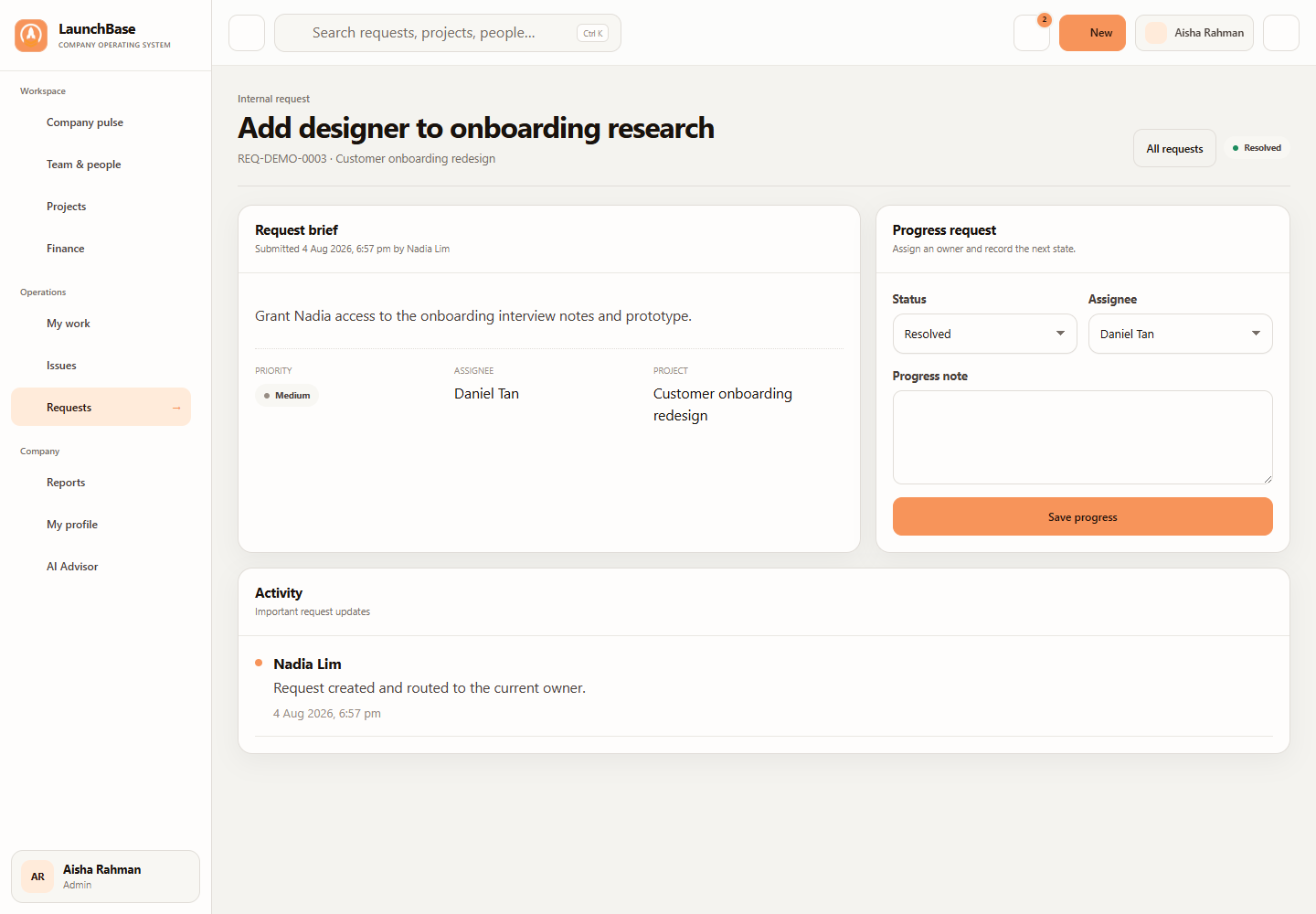Click the Workspace section label
The width and height of the screenshot is (1316, 914).
[x=43, y=91]
